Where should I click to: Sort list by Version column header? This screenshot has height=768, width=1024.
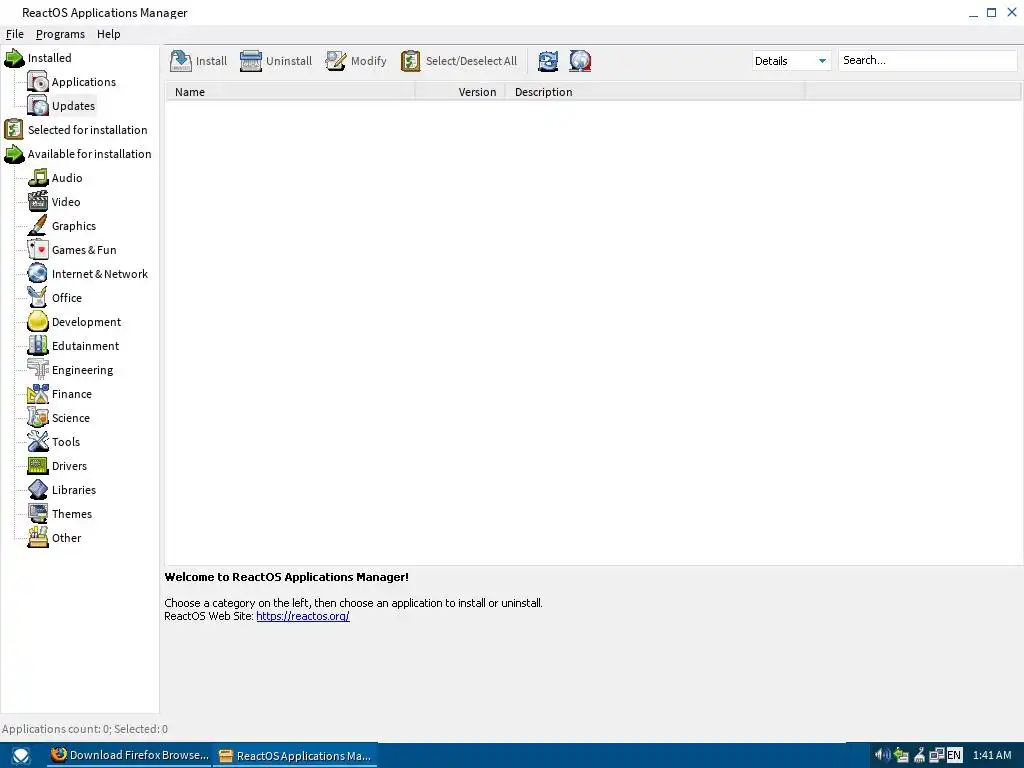[461, 92]
